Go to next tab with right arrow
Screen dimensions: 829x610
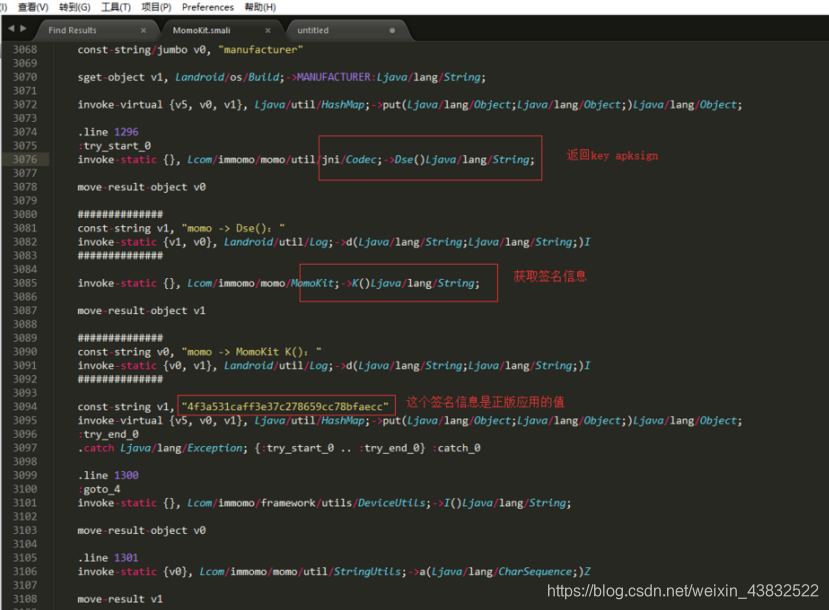click(23, 28)
